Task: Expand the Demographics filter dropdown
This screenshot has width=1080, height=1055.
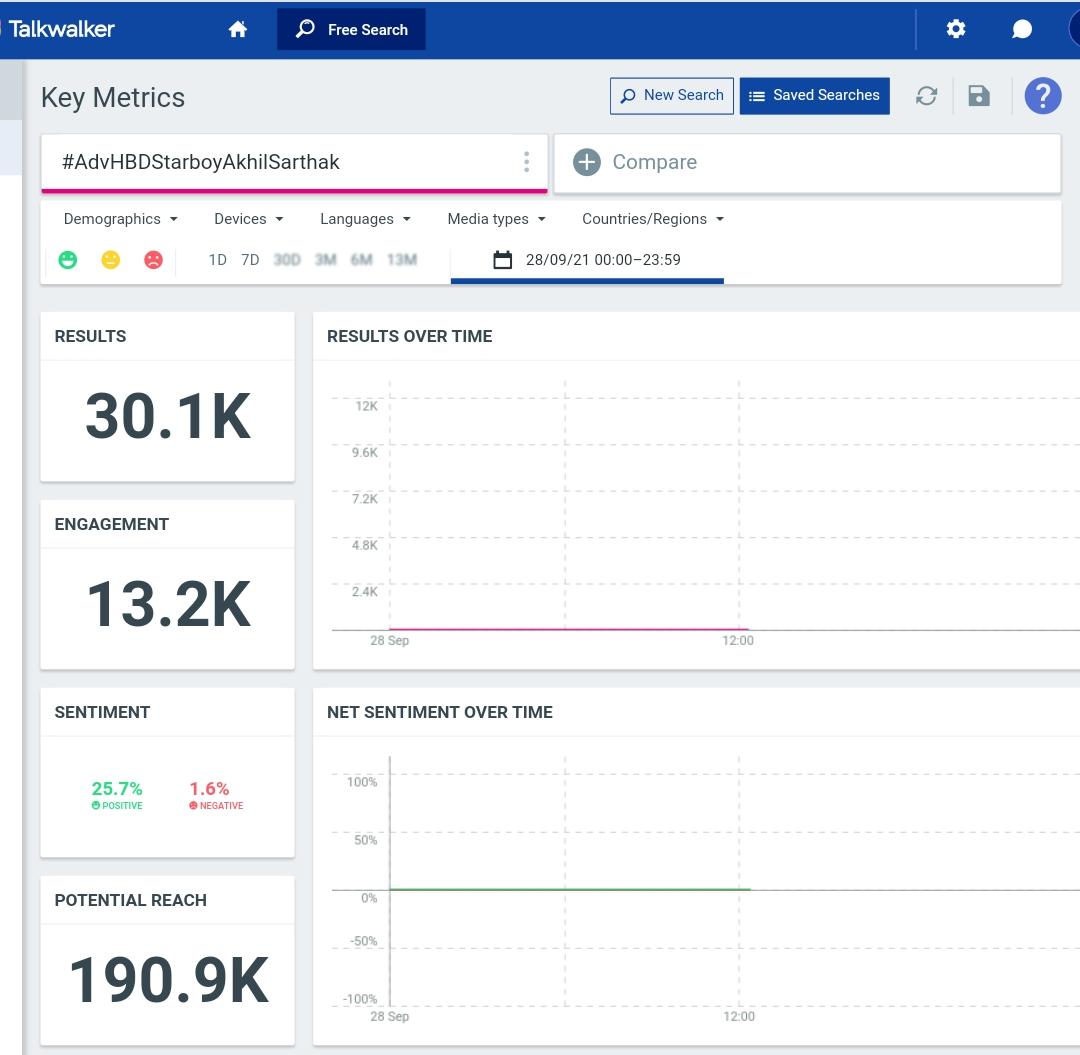Action: (121, 219)
